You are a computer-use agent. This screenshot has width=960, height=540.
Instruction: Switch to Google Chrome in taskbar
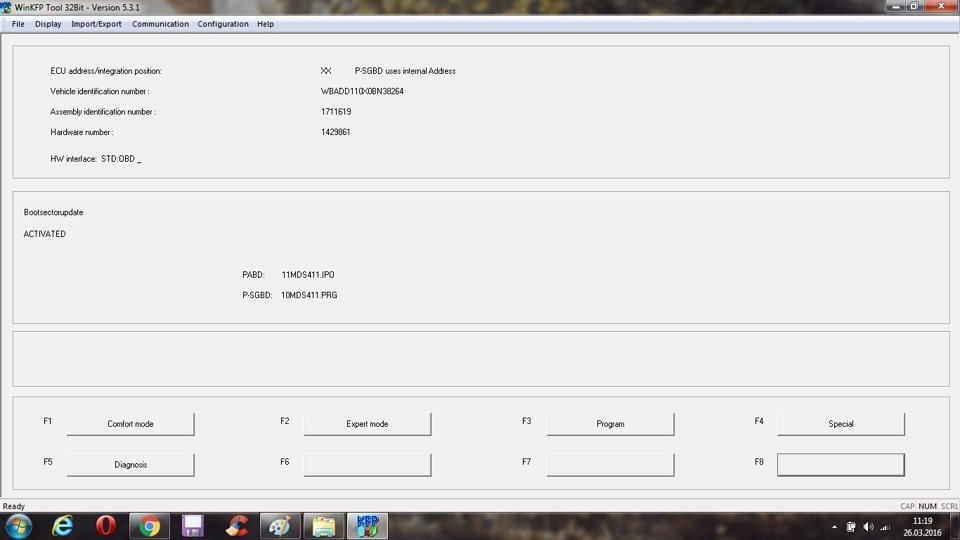pos(150,526)
